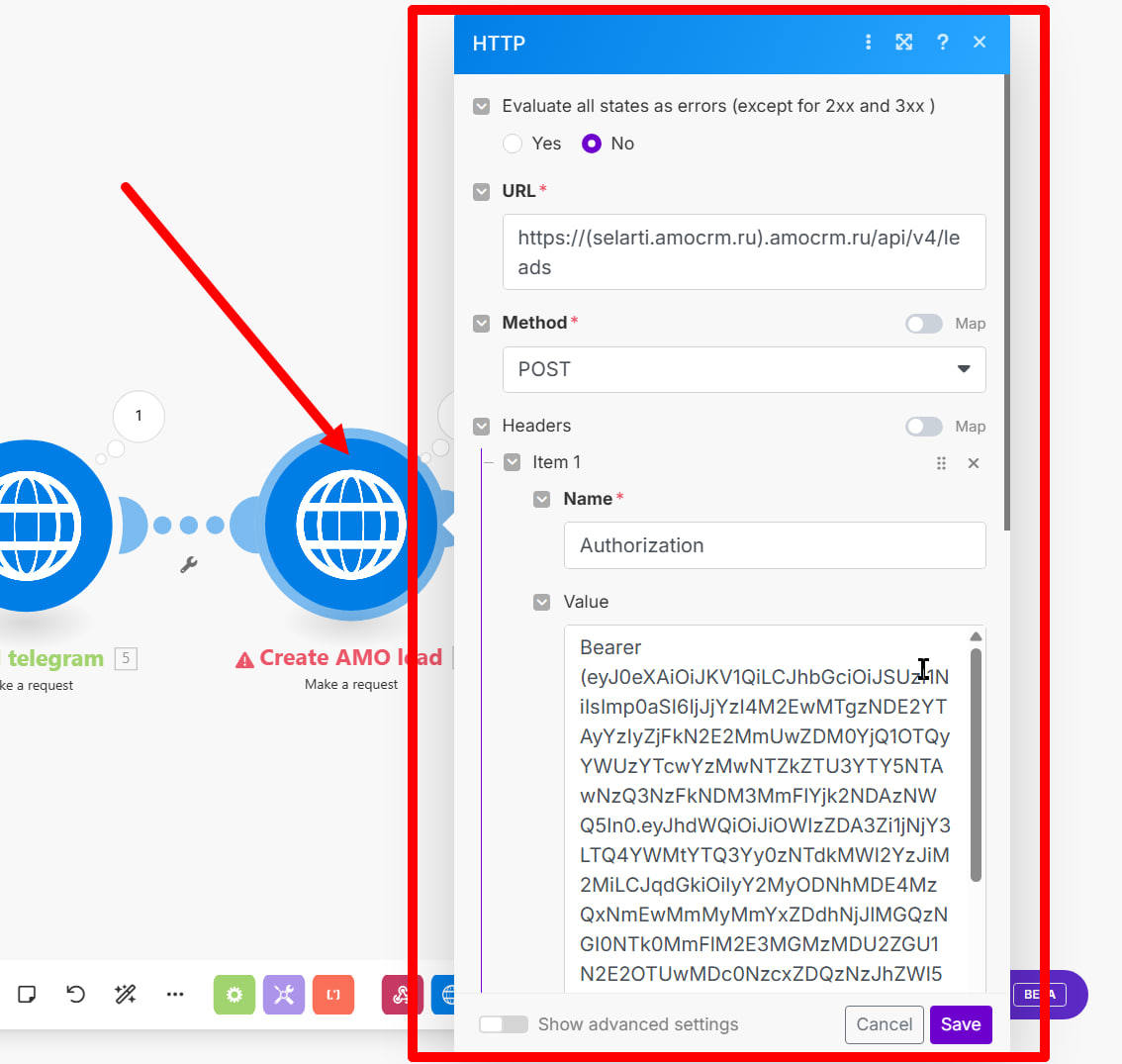Click the red webhooks icon
This screenshot has height=1064, width=1122.
coord(401,995)
